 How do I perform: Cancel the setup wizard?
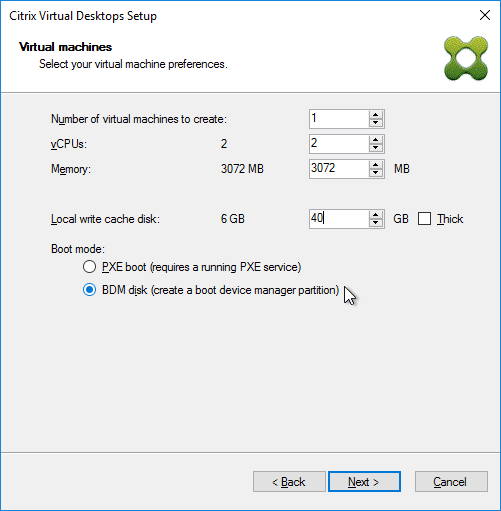451,482
